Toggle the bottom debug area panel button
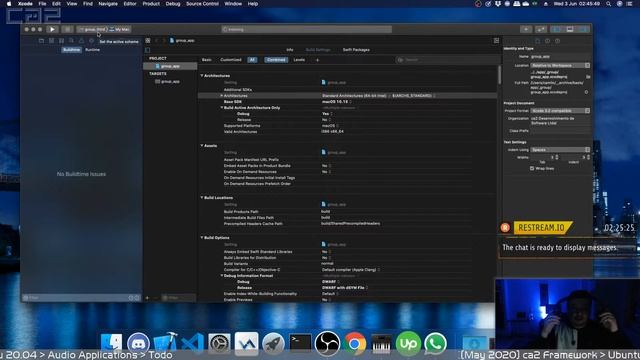The height and width of the screenshot is (360, 640). coord(570,29)
